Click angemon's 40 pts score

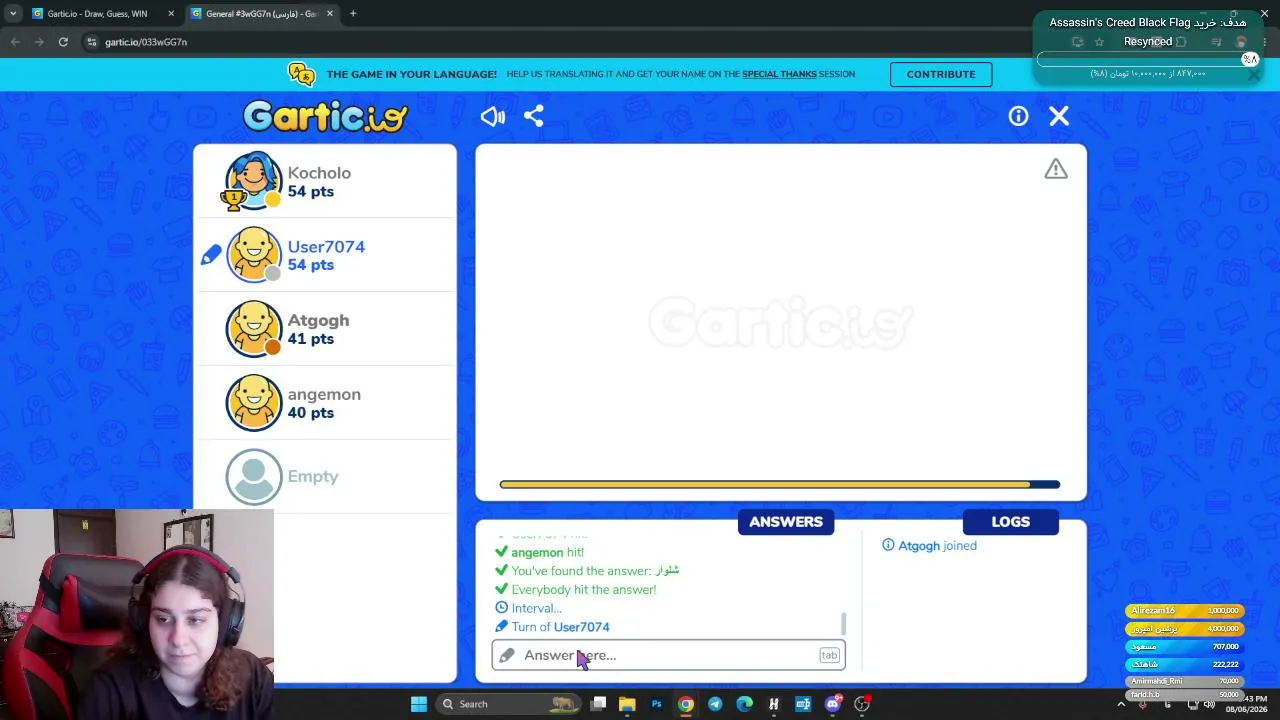click(x=311, y=413)
